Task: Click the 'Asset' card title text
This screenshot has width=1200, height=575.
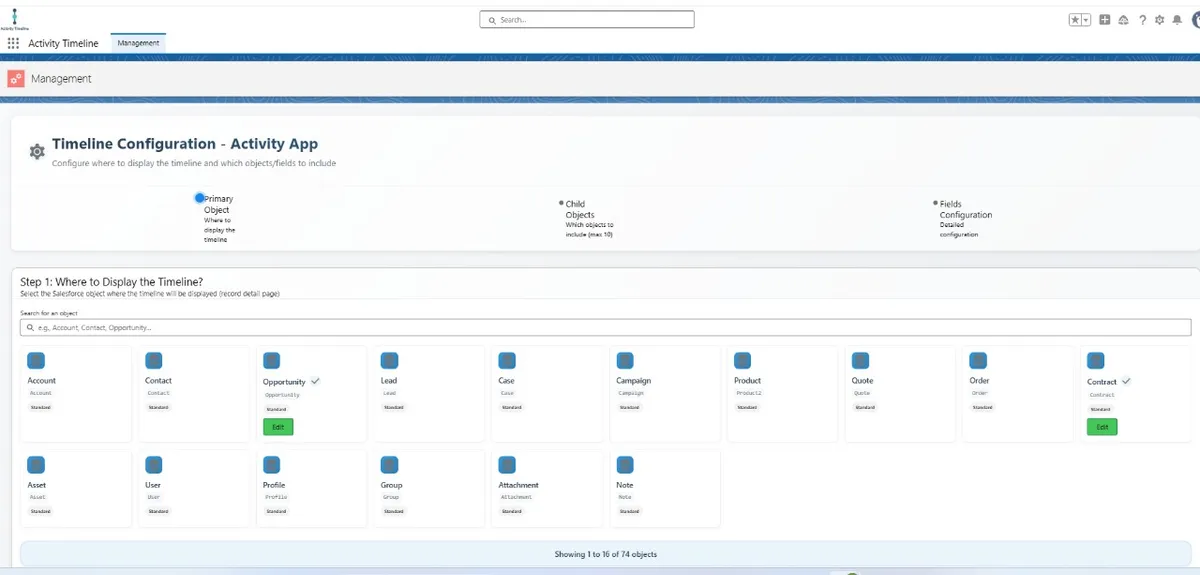Action: (x=37, y=485)
